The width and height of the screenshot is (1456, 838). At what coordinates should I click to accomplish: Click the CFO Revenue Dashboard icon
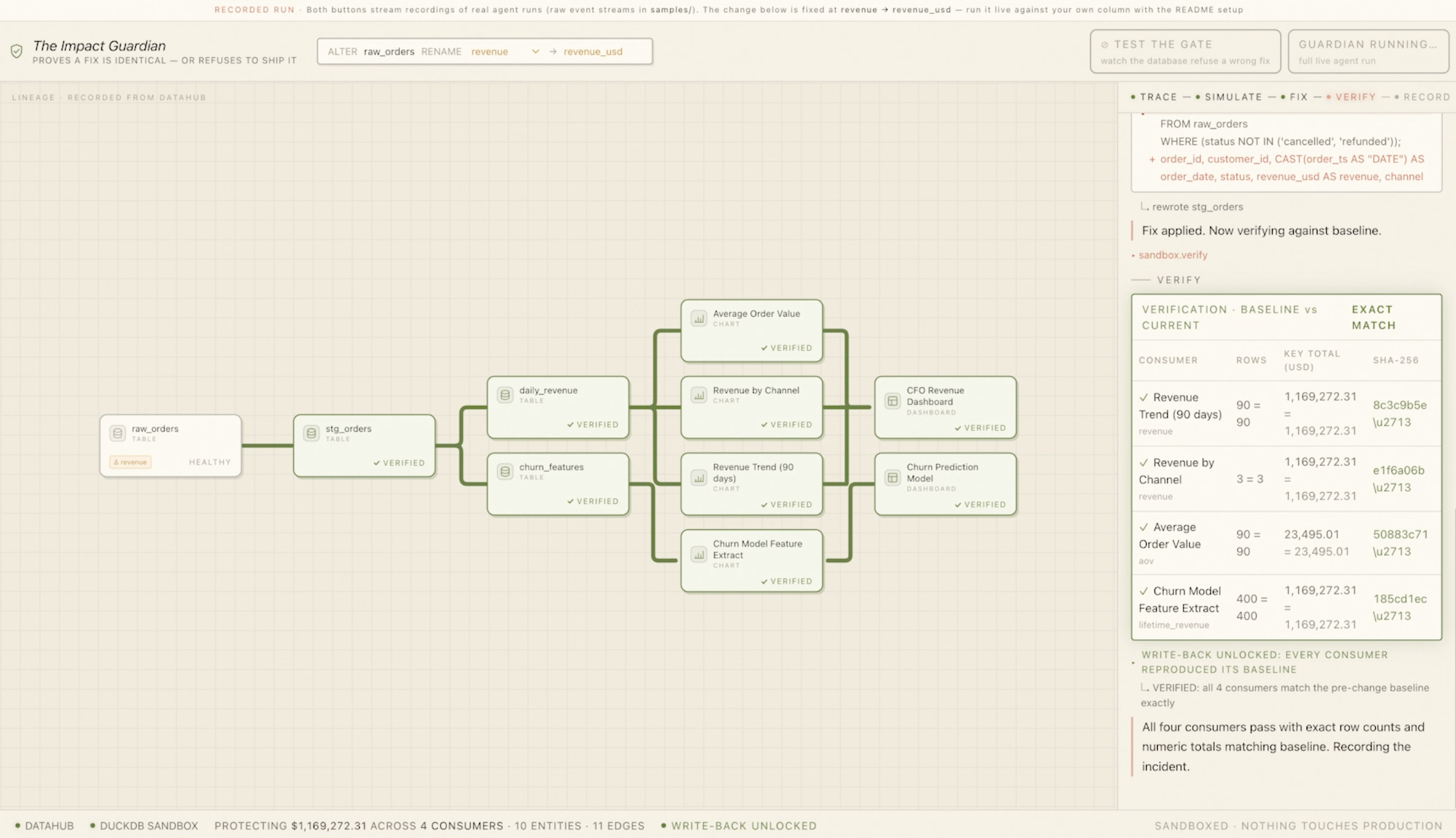tap(892, 401)
